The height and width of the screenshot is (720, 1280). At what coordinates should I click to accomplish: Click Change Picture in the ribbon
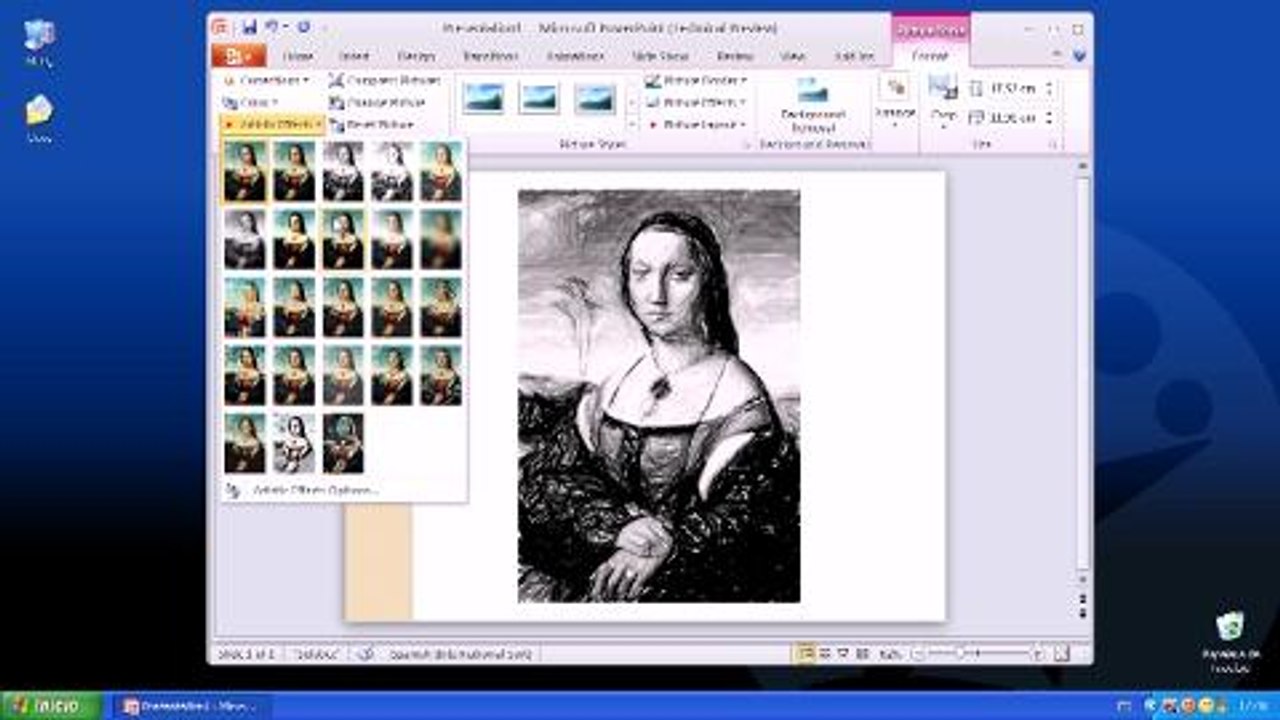point(377,102)
